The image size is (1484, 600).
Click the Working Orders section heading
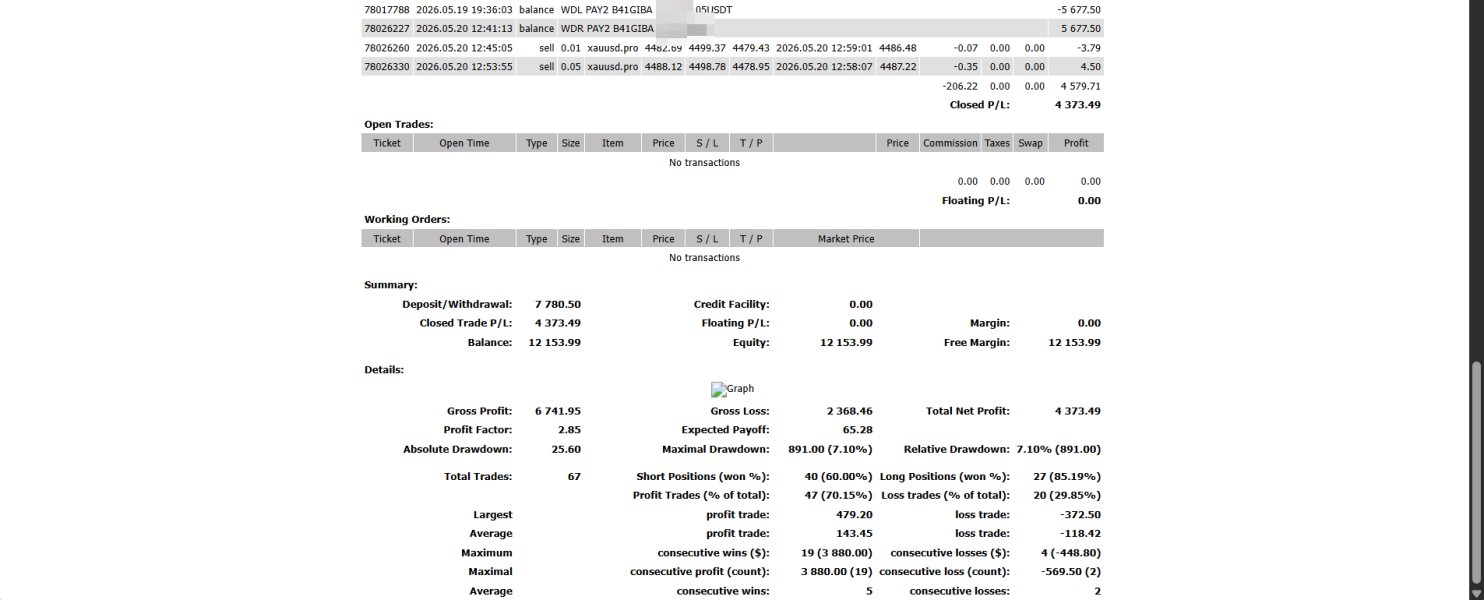[x=407, y=219]
